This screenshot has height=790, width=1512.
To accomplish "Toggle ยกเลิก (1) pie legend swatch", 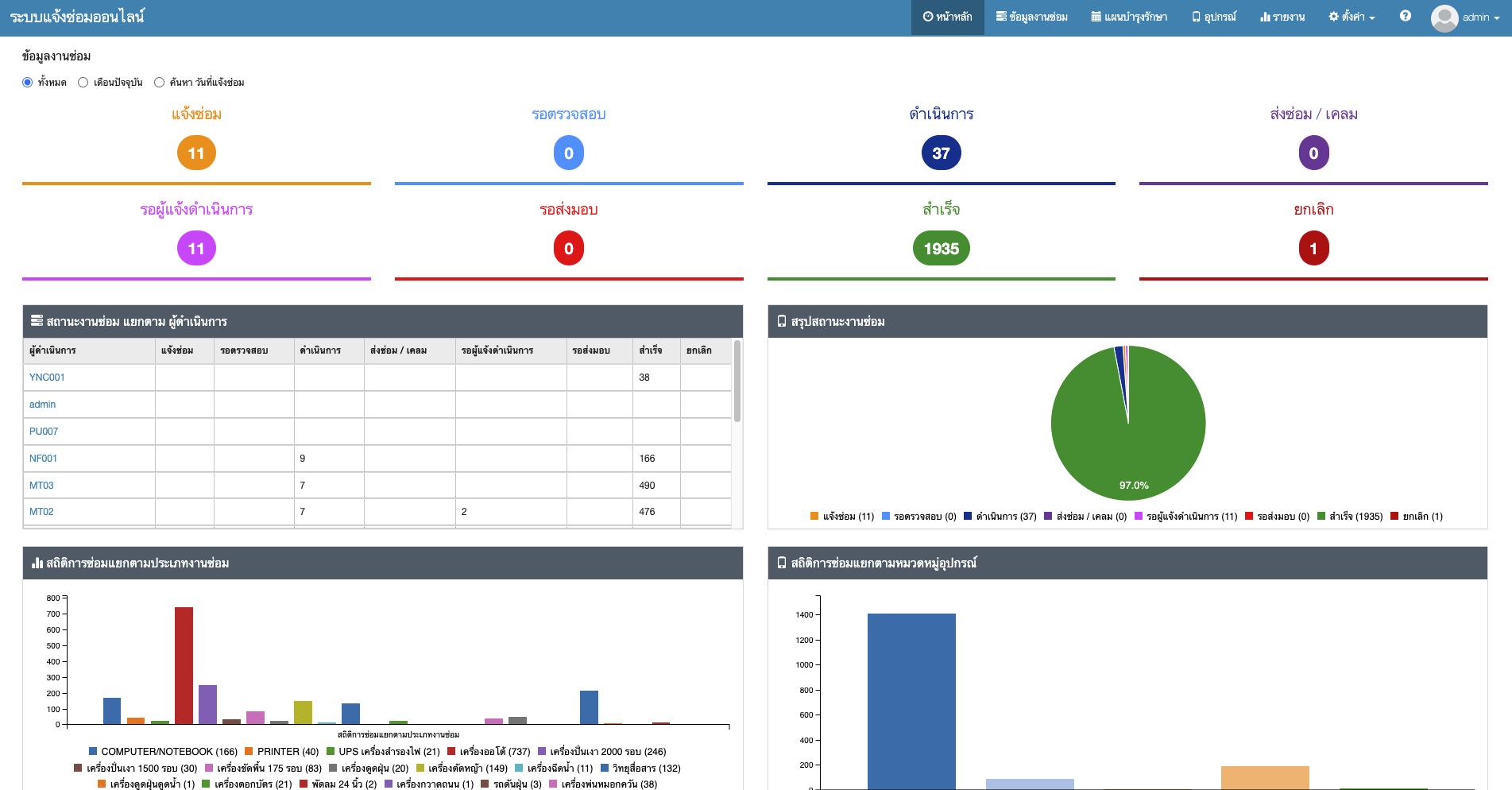I will click(x=1394, y=516).
